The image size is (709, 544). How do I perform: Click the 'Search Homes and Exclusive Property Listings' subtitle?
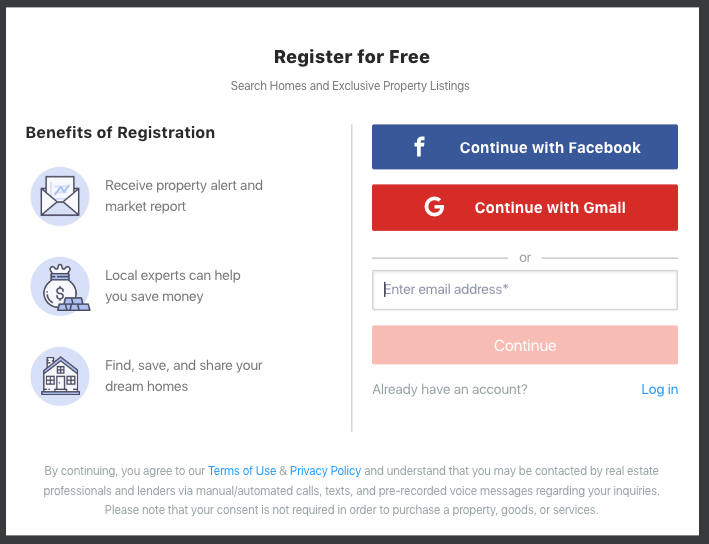pos(350,86)
